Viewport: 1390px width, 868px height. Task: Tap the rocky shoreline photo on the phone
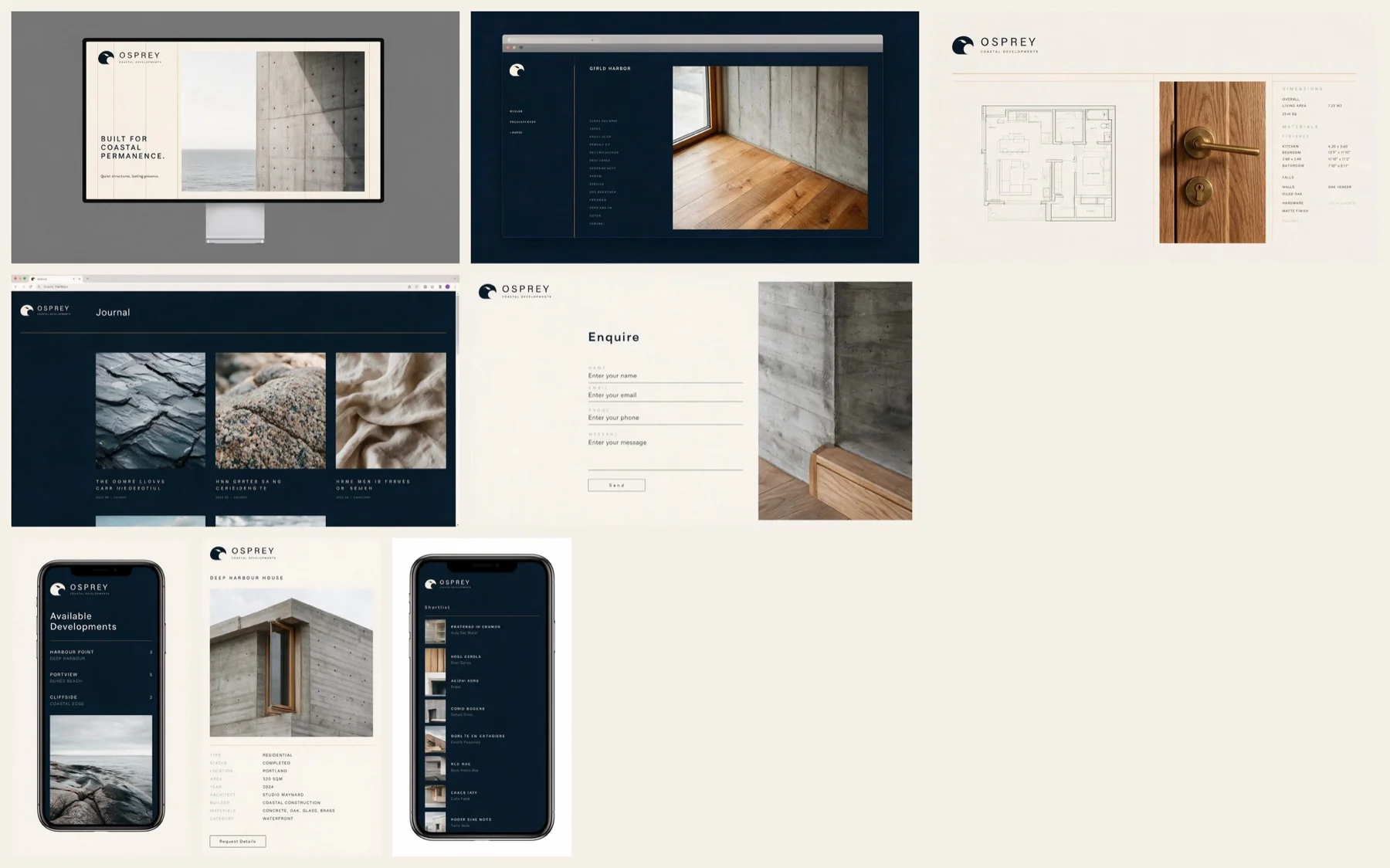tap(101, 769)
